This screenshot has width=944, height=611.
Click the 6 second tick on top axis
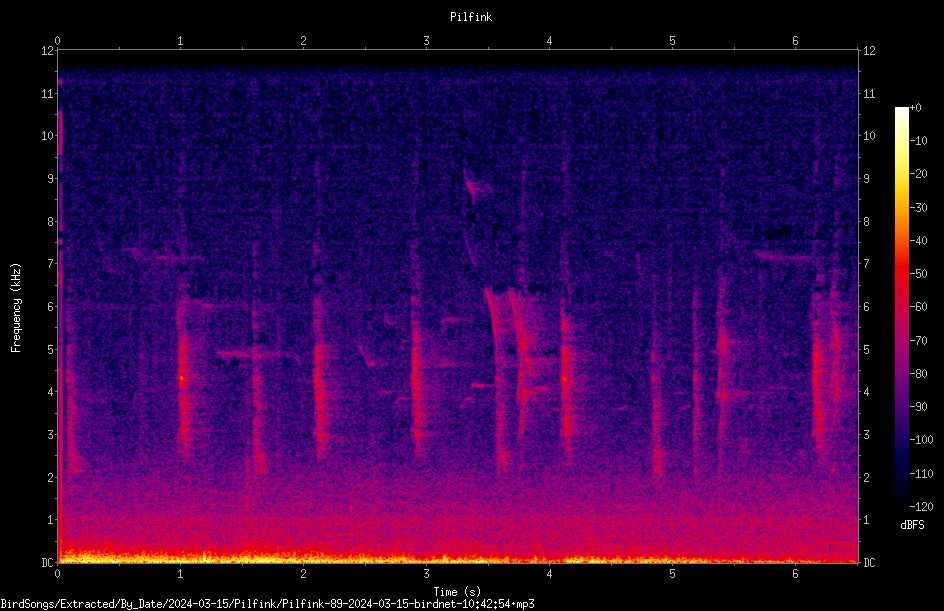[x=795, y=41]
